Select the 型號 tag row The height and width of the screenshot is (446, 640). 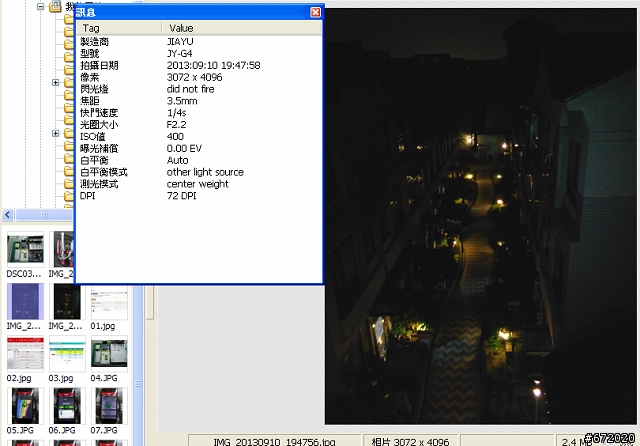coord(90,53)
